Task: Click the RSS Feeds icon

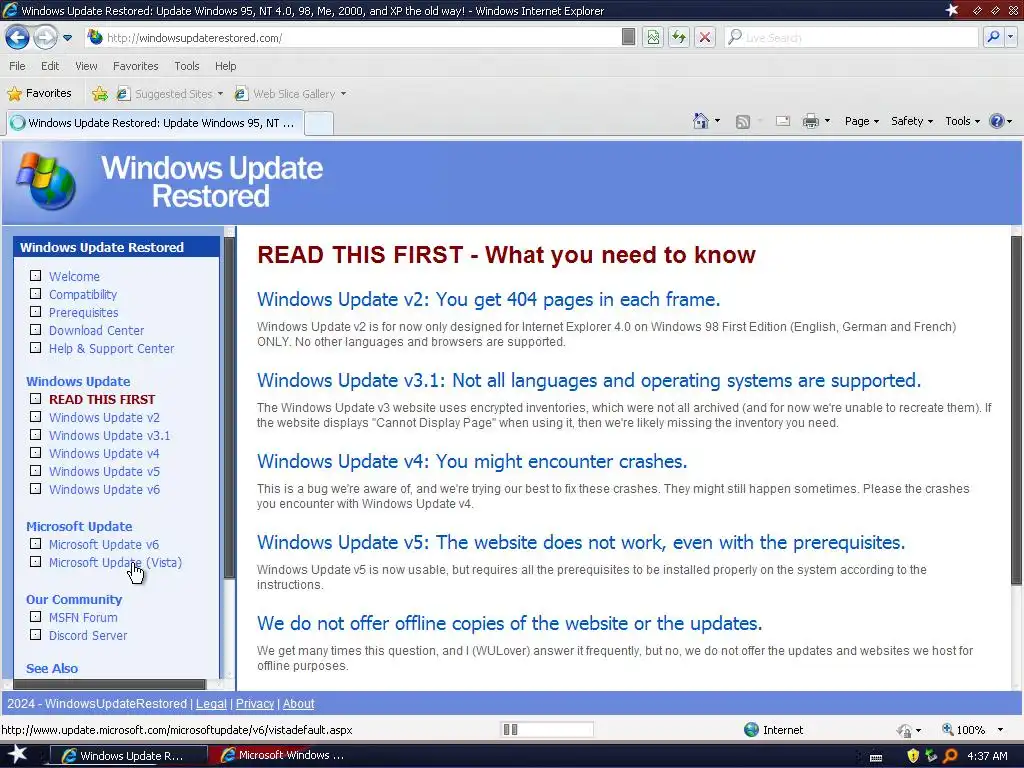Action: (743, 121)
